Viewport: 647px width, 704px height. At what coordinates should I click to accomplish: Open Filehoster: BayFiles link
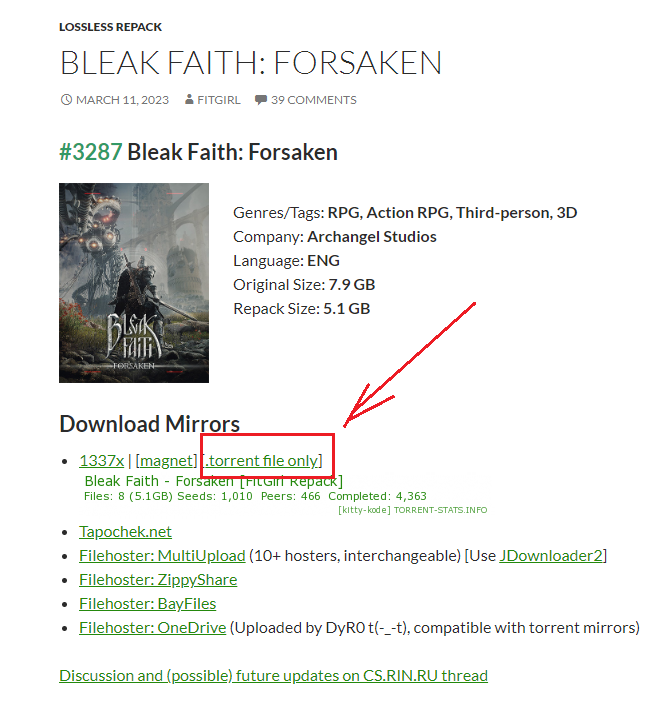pos(148,604)
